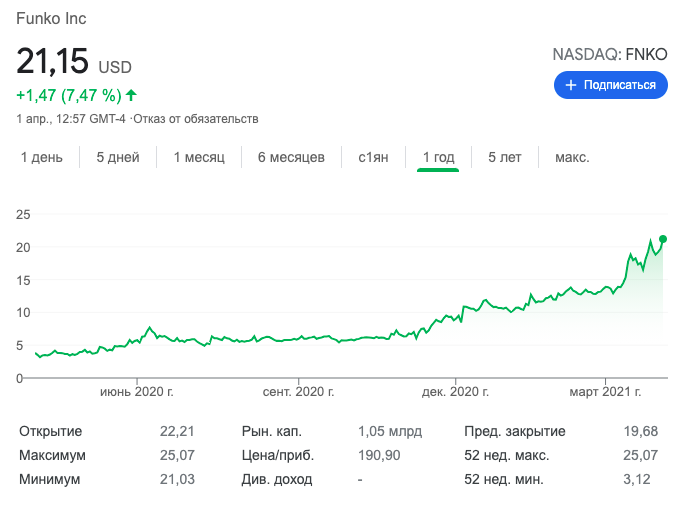Switch the chart to "5 лет"
The image size is (700, 513).
pos(504,158)
